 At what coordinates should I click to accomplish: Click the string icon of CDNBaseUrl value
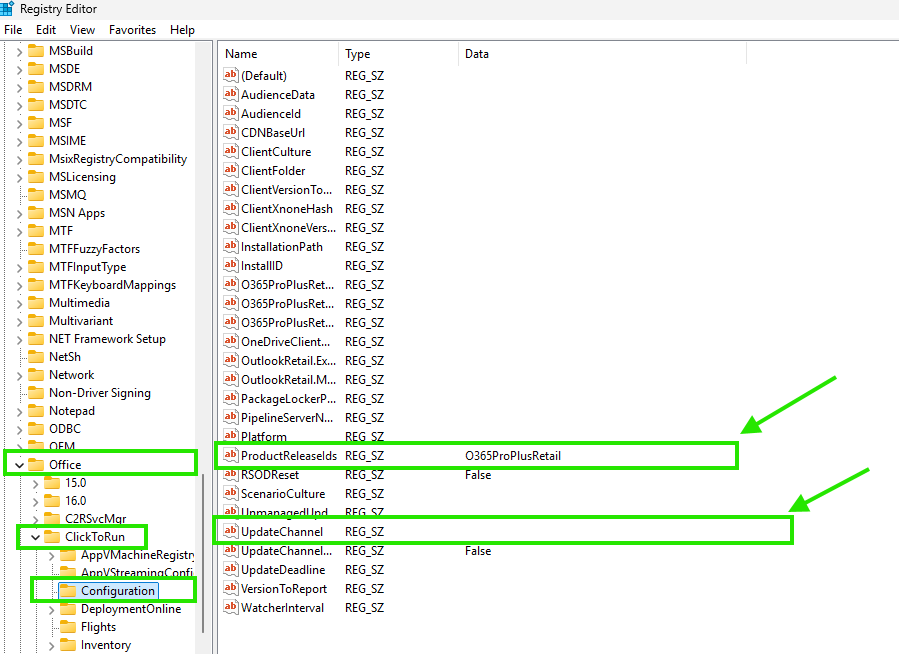coord(230,132)
